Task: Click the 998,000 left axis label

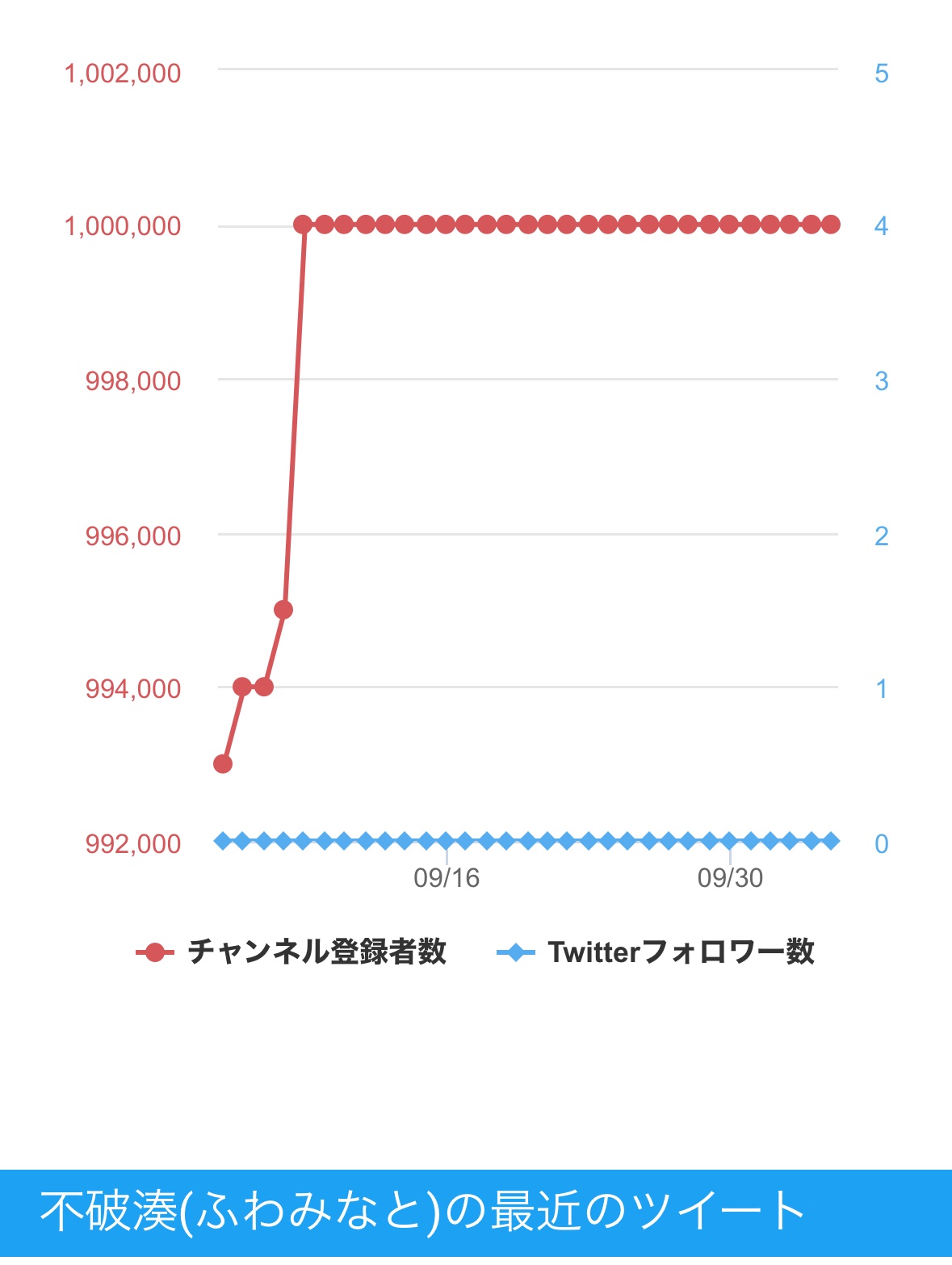Action: click(133, 380)
